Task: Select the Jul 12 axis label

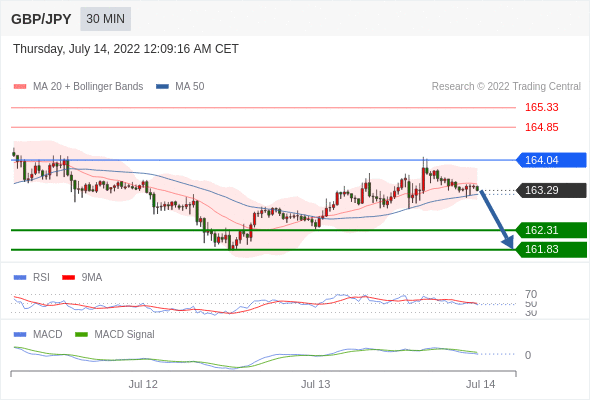Action: 143,384
